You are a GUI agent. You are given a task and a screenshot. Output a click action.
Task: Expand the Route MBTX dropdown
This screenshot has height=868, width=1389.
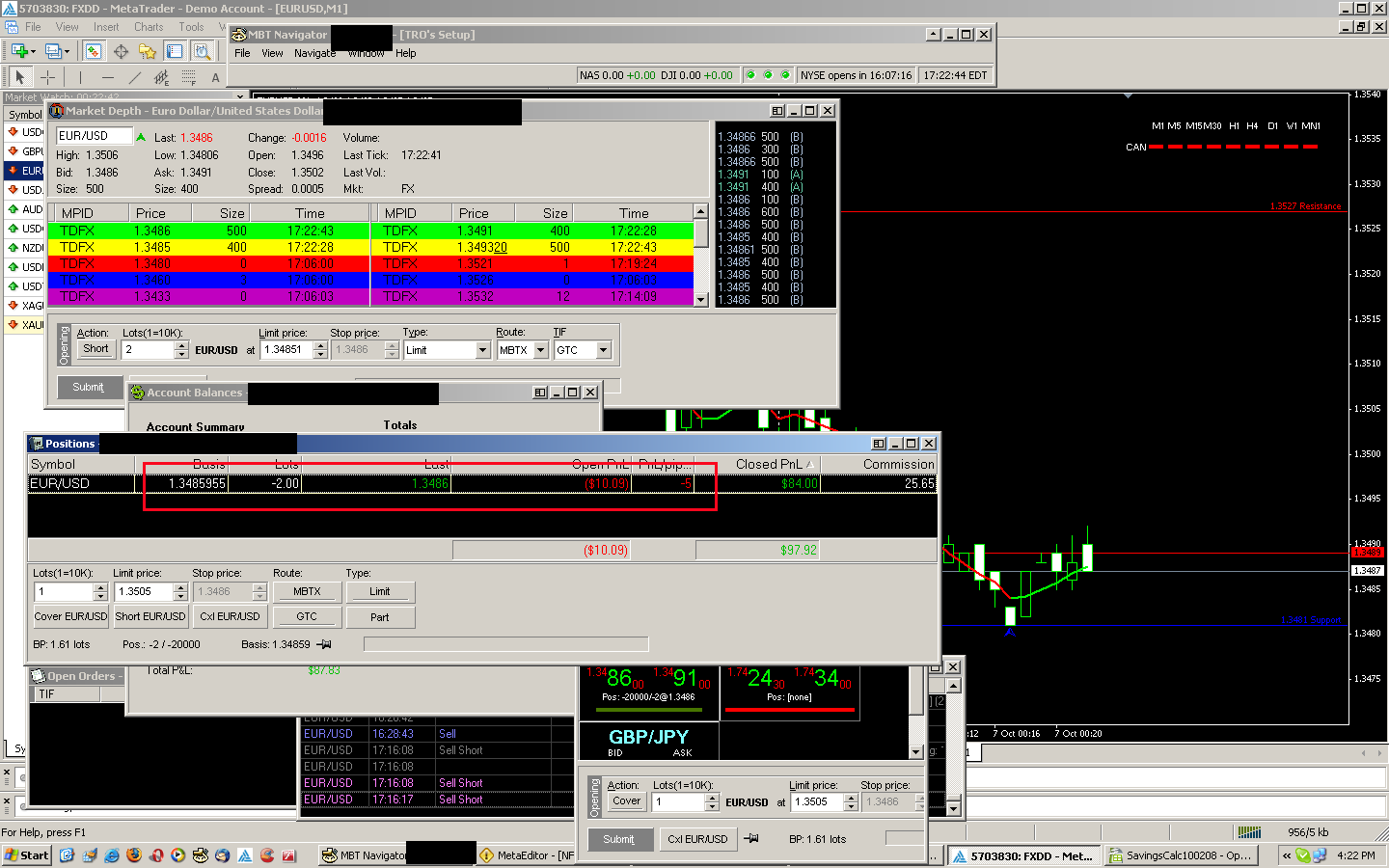(541, 350)
